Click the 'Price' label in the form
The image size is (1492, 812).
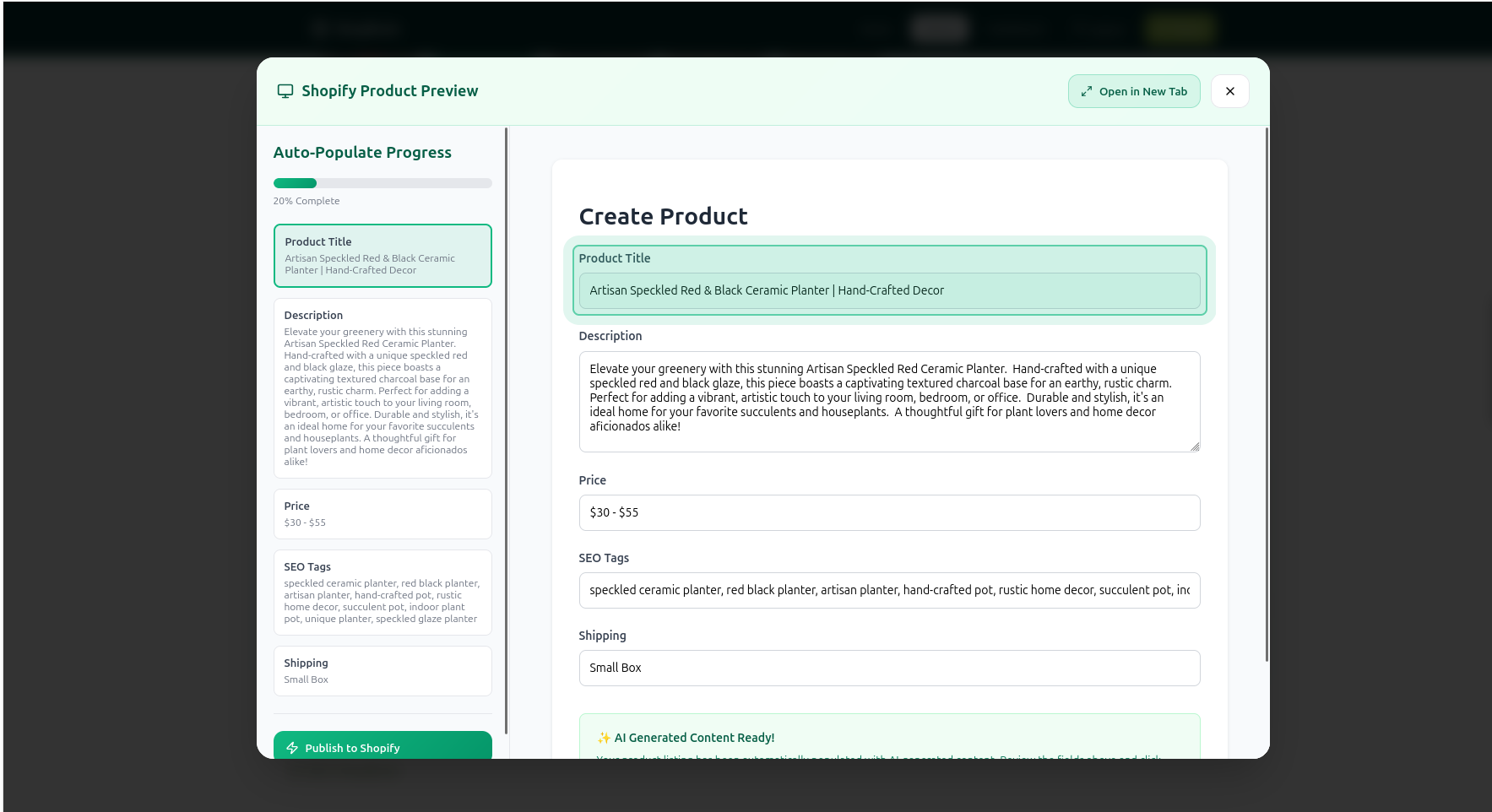593,480
